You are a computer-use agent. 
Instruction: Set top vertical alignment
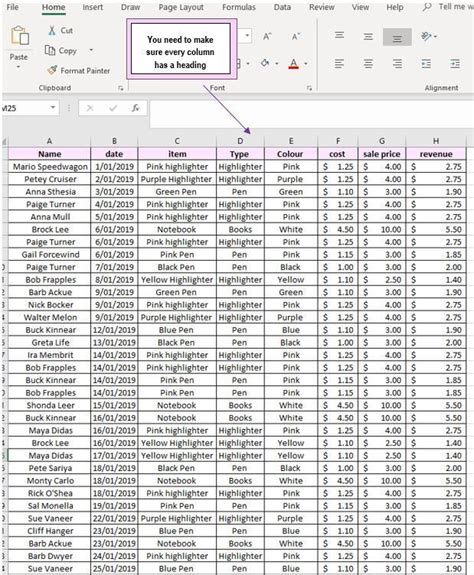click(x=339, y=35)
